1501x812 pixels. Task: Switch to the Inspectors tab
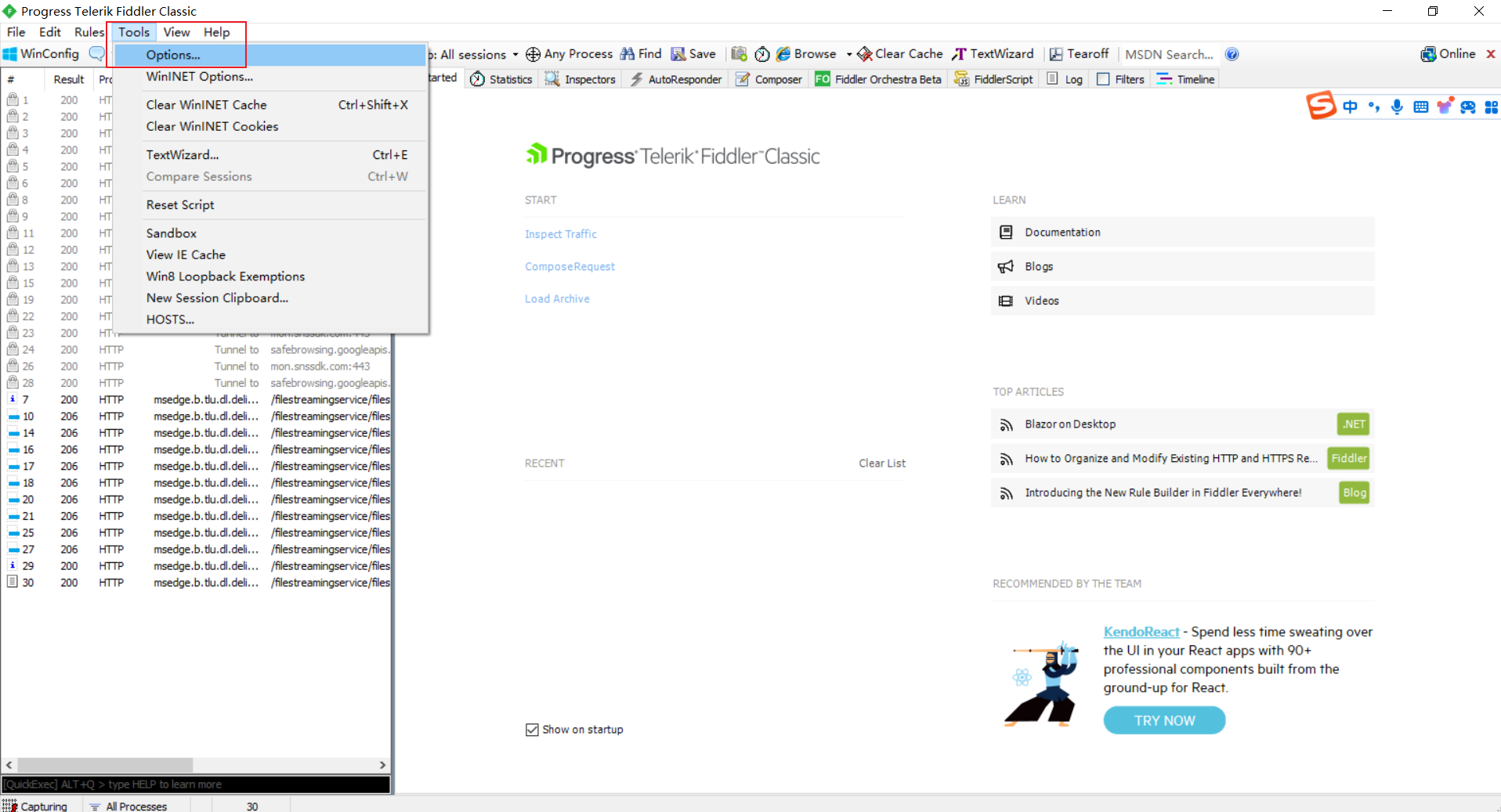(x=581, y=79)
